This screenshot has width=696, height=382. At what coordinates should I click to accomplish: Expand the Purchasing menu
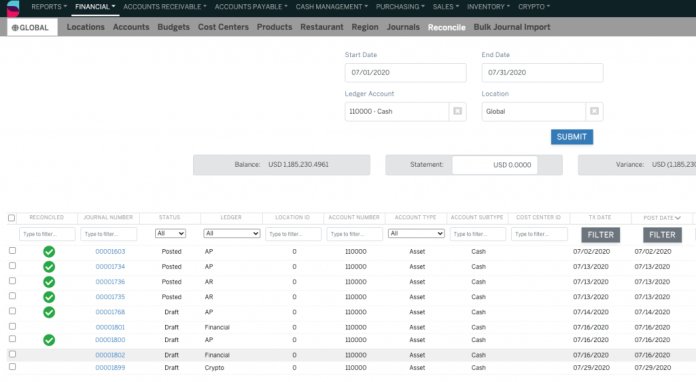[x=400, y=7]
